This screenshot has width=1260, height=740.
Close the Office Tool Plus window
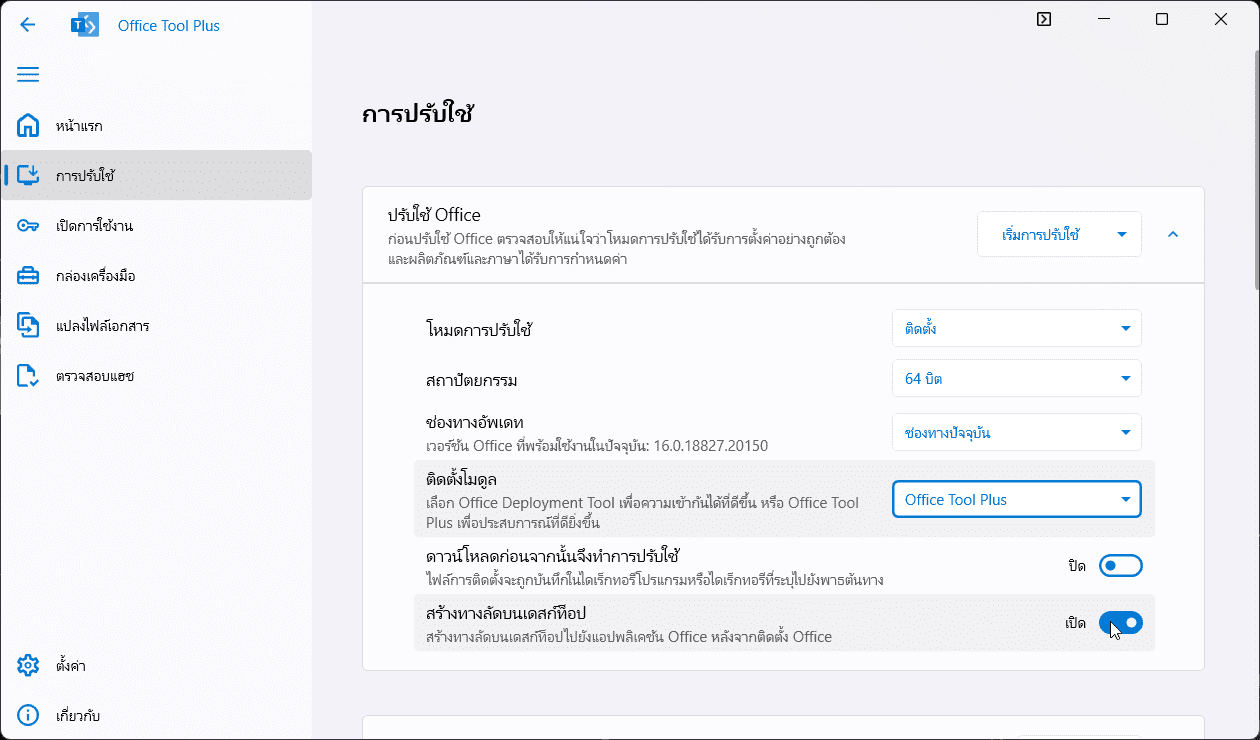[x=1221, y=19]
